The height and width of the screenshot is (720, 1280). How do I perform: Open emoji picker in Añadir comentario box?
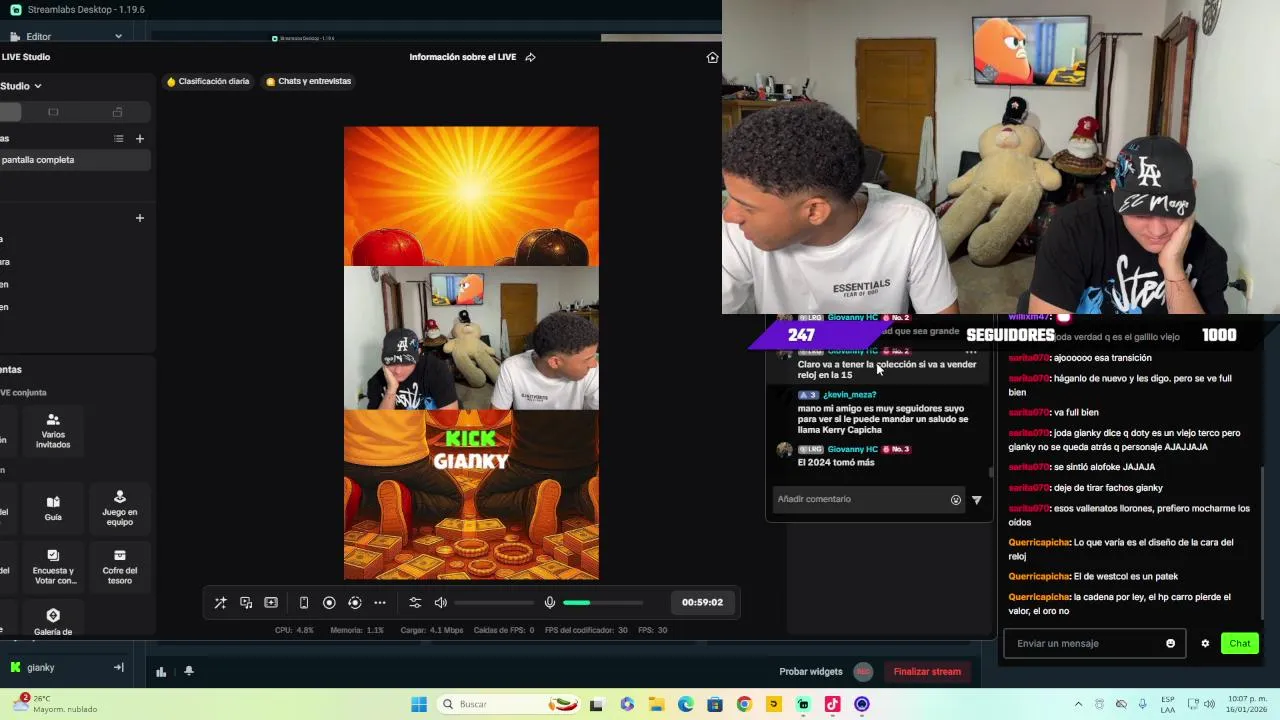[x=956, y=500]
